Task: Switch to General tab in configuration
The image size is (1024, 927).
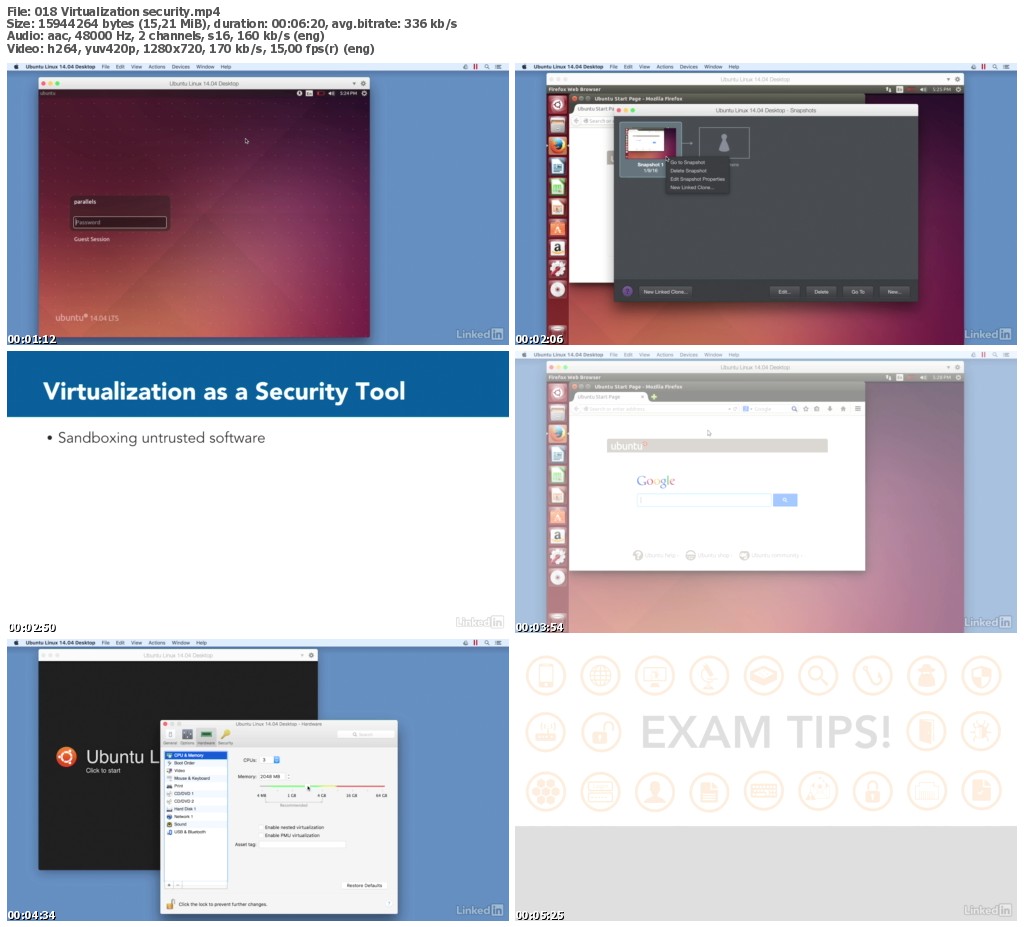Action: pos(170,736)
